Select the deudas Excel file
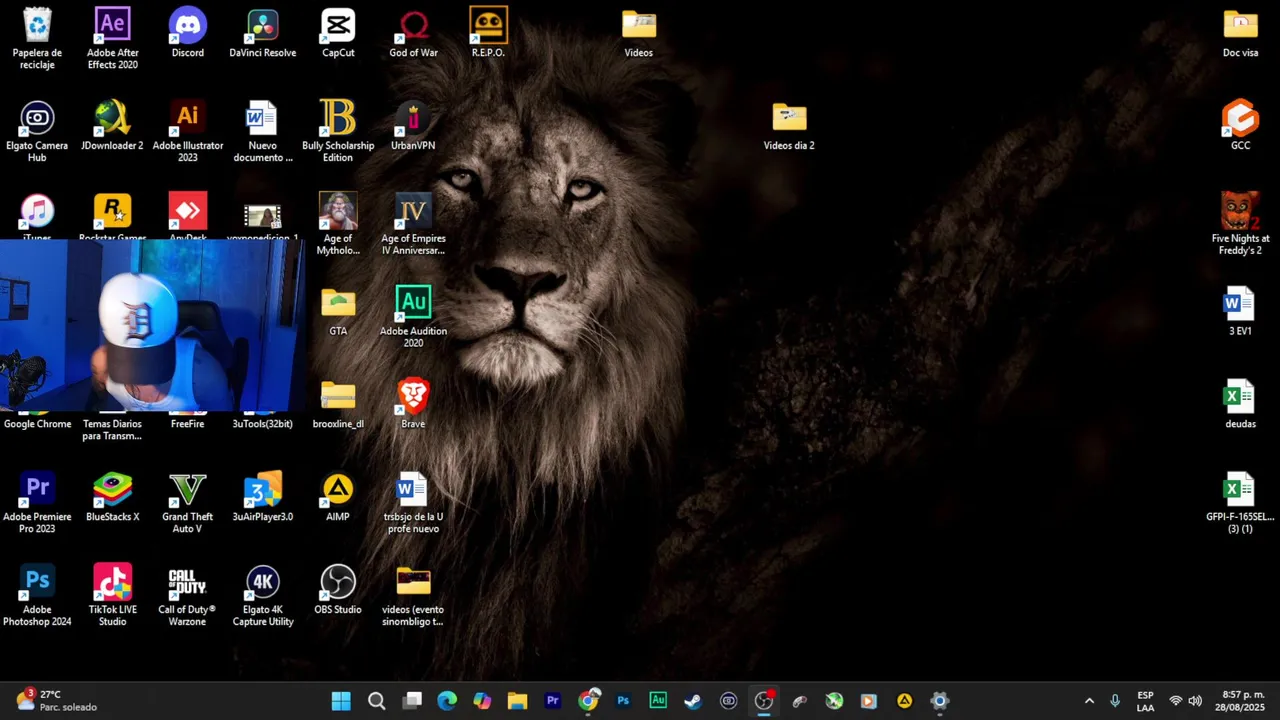This screenshot has height=720, width=1280. click(x=1240, y=404)
